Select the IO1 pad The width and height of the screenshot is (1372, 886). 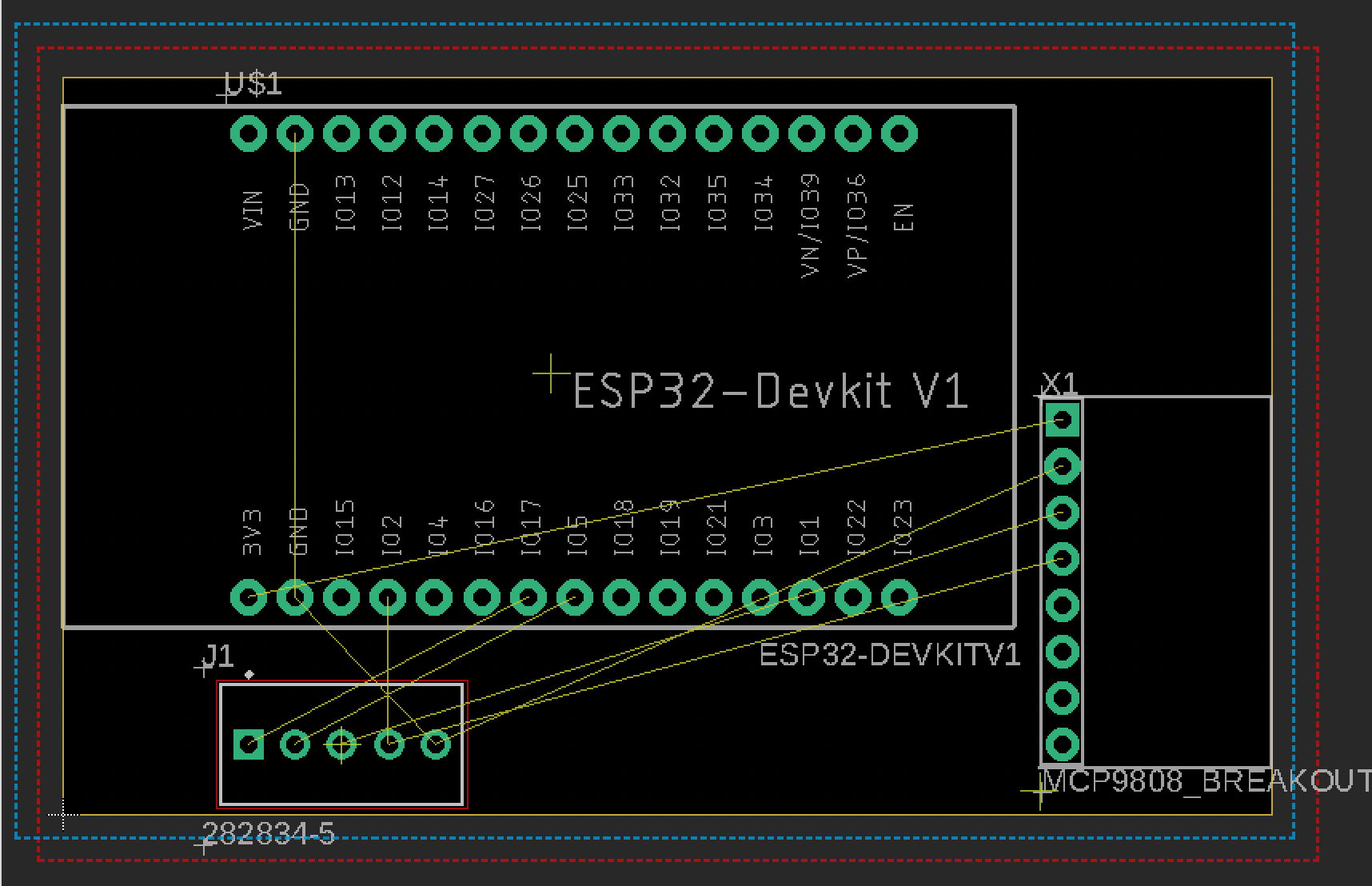tap(806, 597)
